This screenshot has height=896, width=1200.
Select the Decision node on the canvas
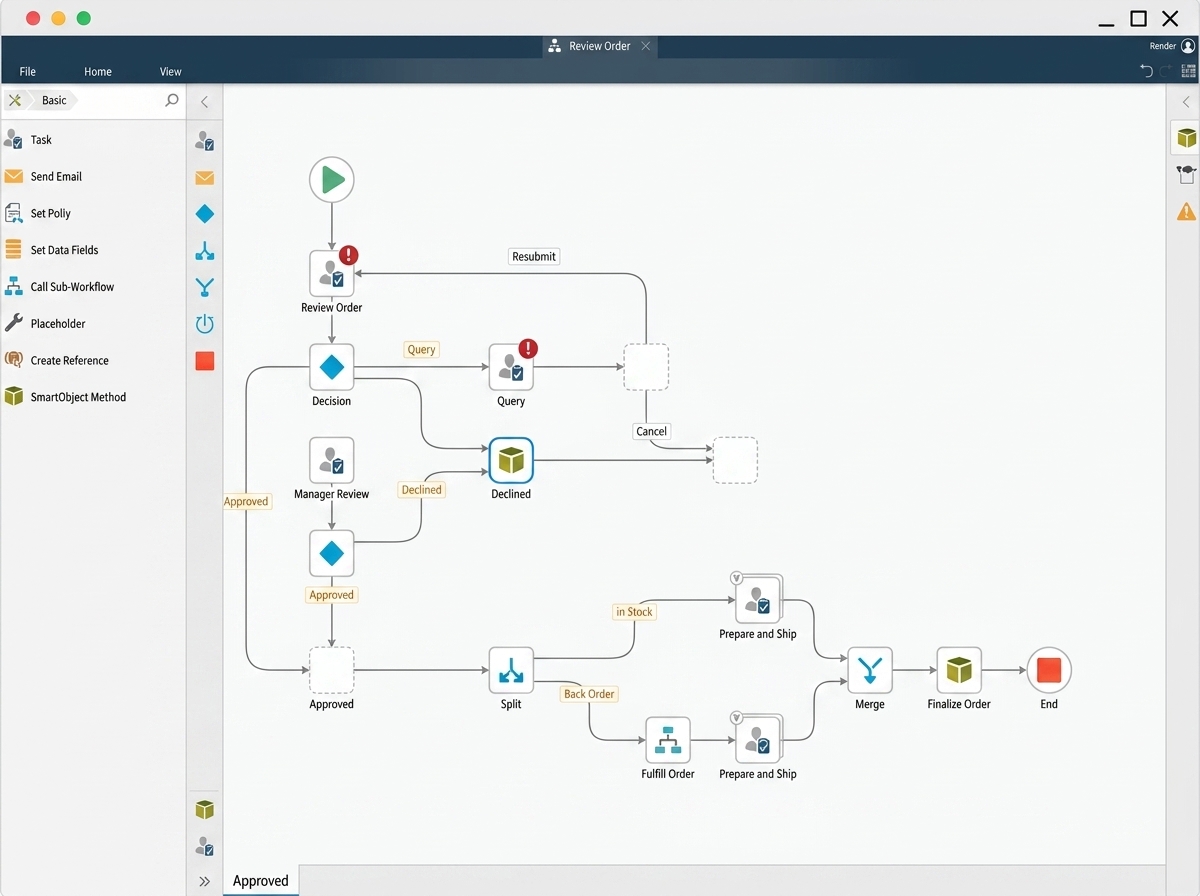[x=332, y=367]
